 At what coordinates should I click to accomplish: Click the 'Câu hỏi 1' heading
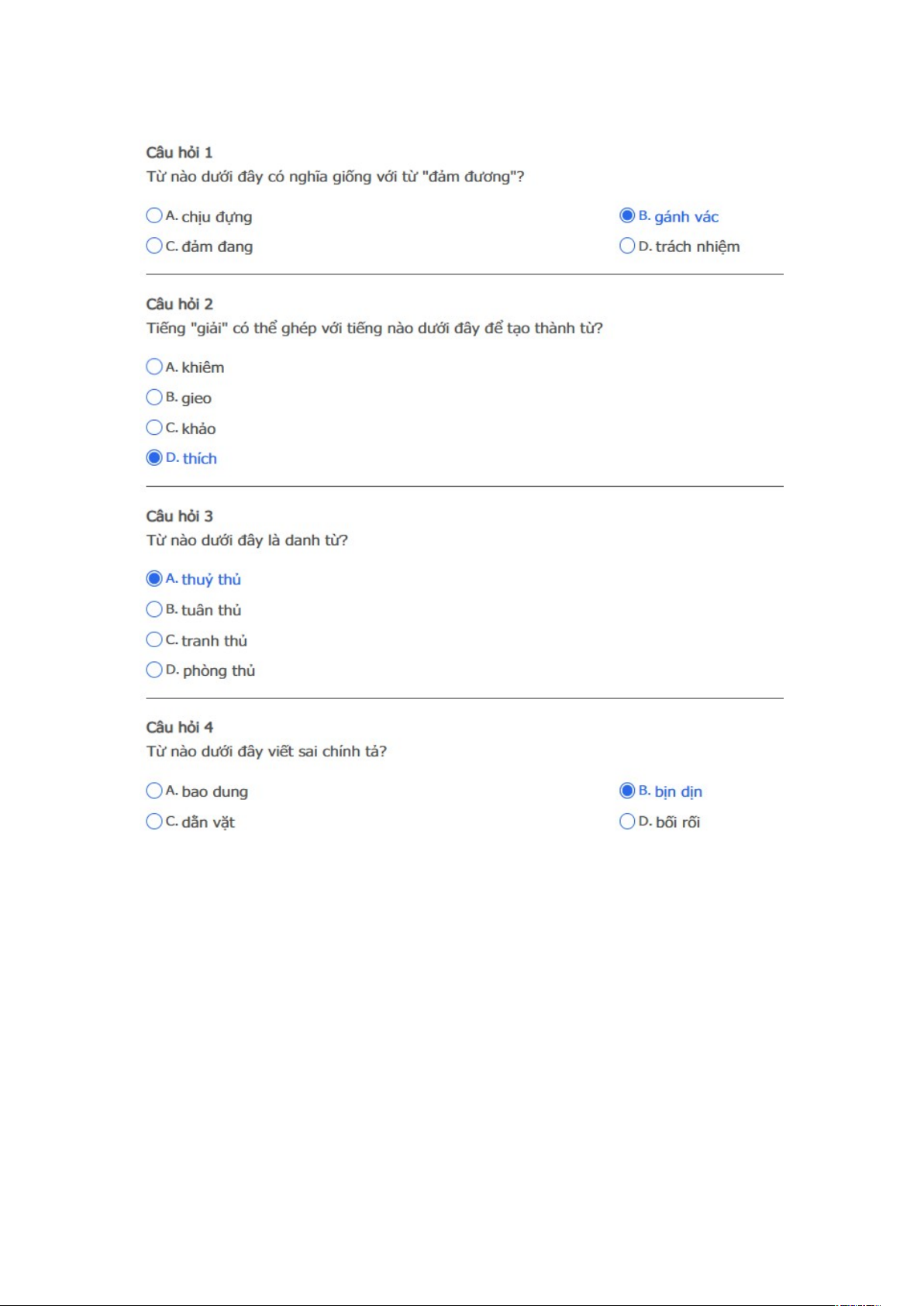(x=179, y=153)
